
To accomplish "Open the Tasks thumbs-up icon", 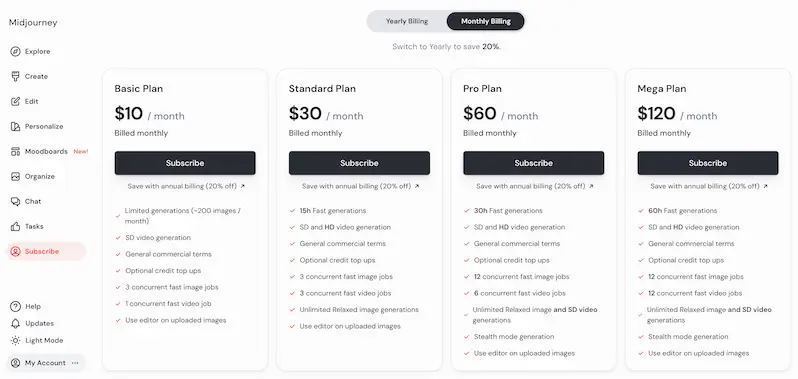I will pyautogui.click(x=15, y=226).
